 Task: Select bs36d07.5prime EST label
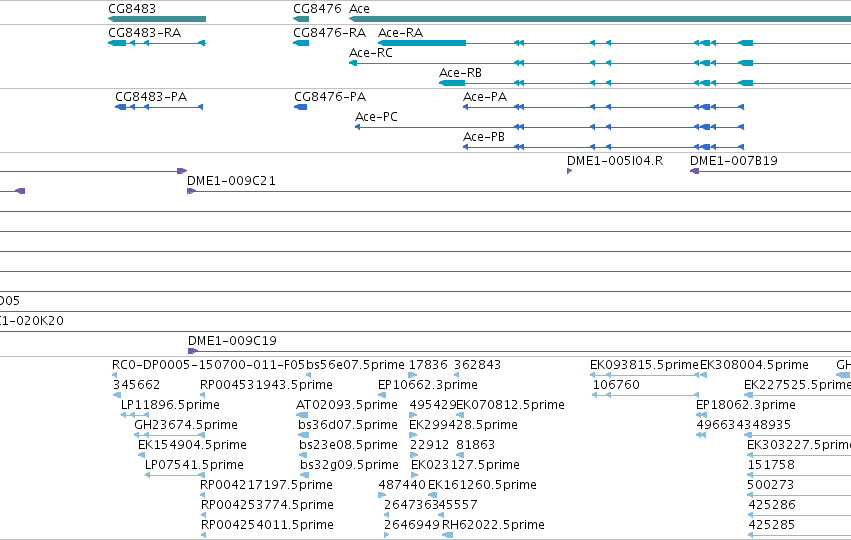coord(348,425)
